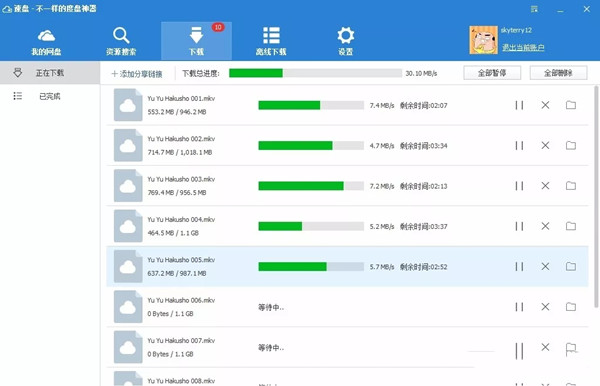The image size is (600, 386).
Task: Select 已完成 in the sidebar
Action: click(x=50, y=96)
